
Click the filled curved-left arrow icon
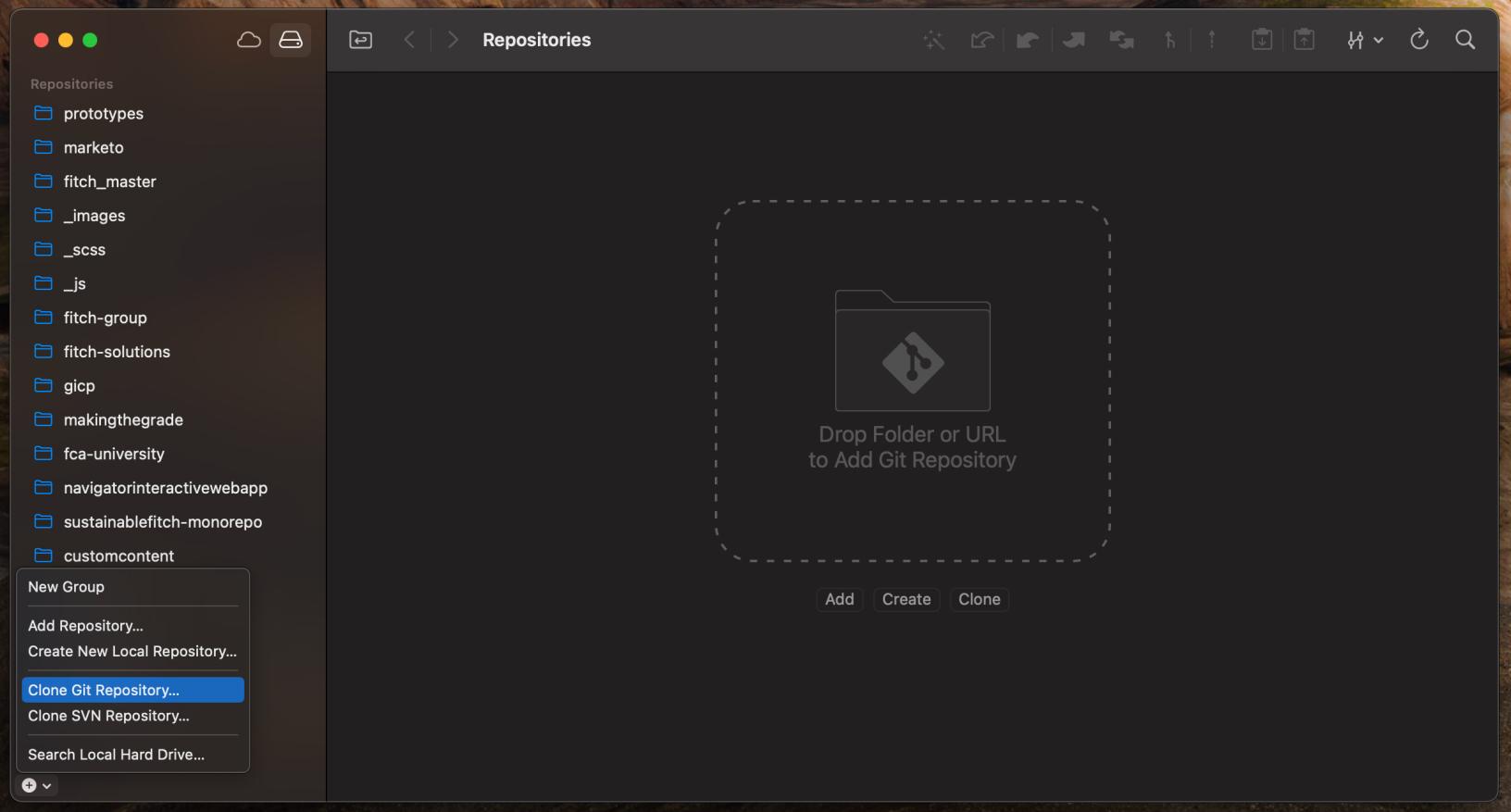point(1028,40)
